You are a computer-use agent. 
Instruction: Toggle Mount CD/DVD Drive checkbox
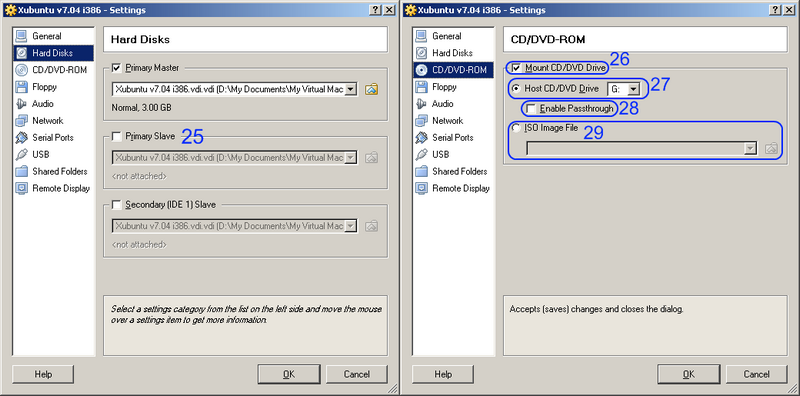(x=517, y=67)
